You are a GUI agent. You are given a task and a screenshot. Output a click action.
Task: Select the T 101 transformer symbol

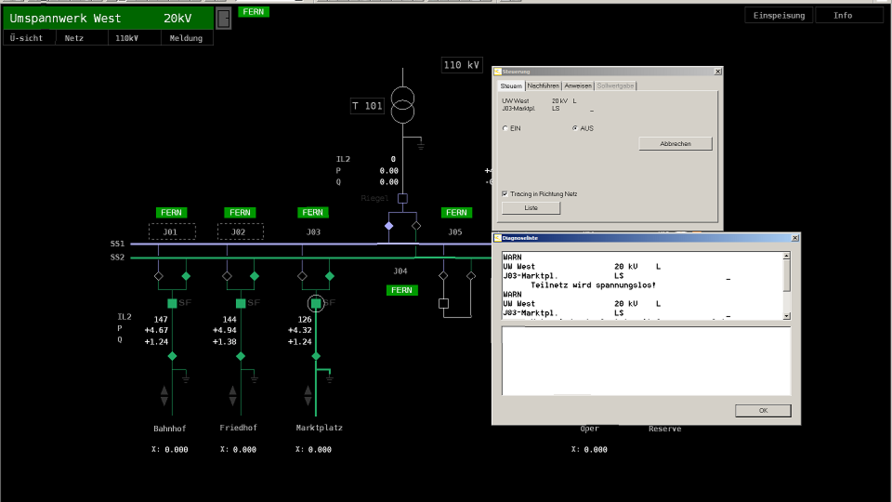pos(403,105)
